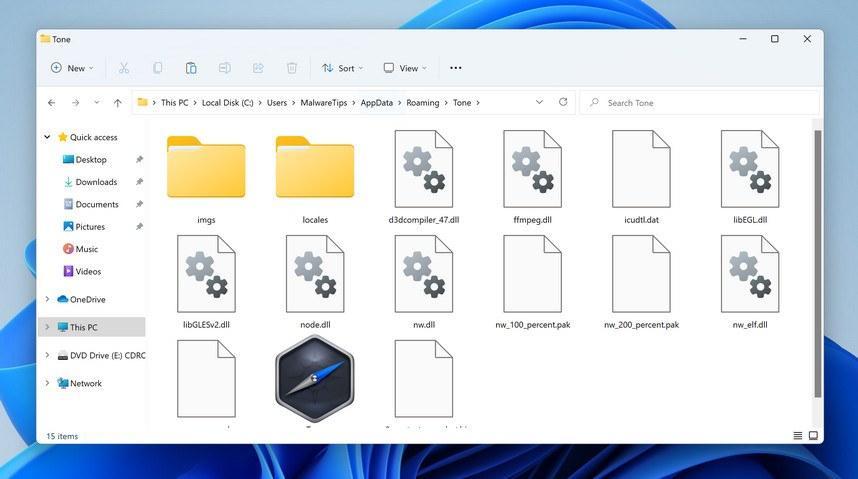The width and height of the screenshot is (858, 479).
Task: Click the Share icon in toolbar
Action: [258, 68]
